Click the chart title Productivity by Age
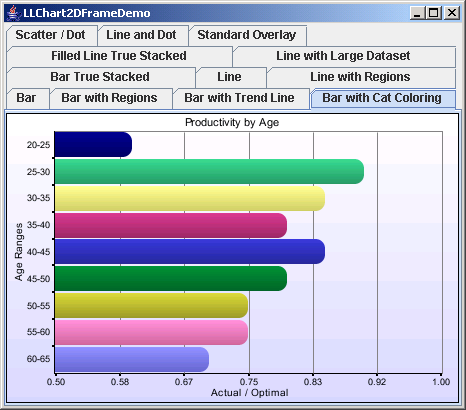466x410 pixels. [x=232, y=123]
